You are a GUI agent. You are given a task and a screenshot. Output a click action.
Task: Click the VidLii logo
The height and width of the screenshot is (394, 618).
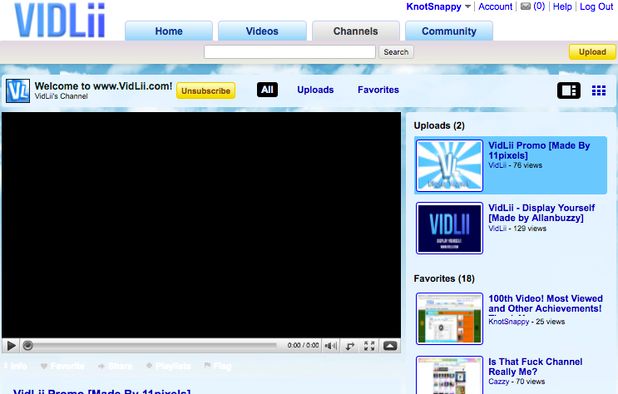coord(60,20)
